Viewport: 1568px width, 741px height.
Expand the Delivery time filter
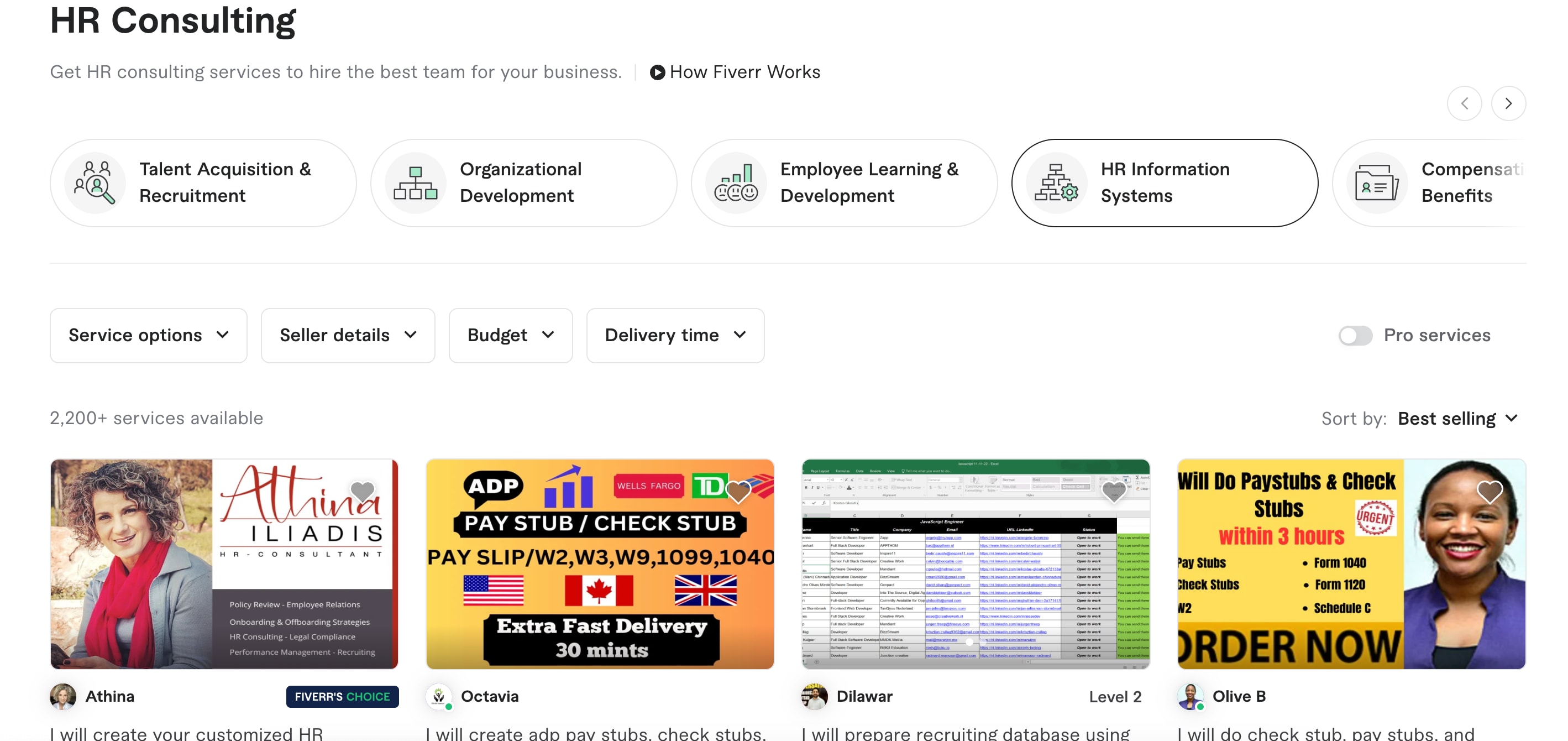674,336
